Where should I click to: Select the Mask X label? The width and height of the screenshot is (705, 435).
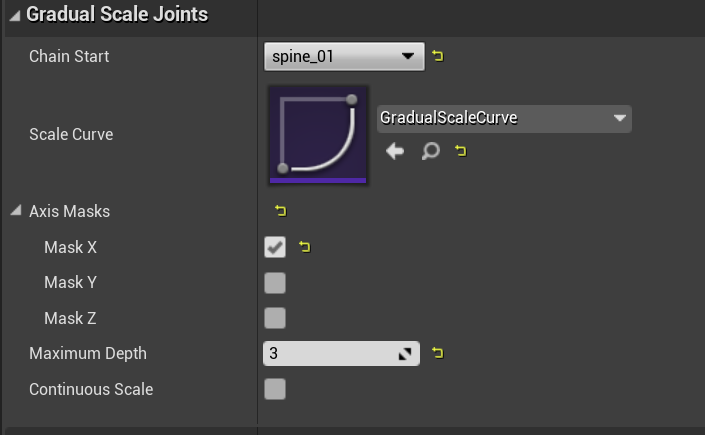70,247
